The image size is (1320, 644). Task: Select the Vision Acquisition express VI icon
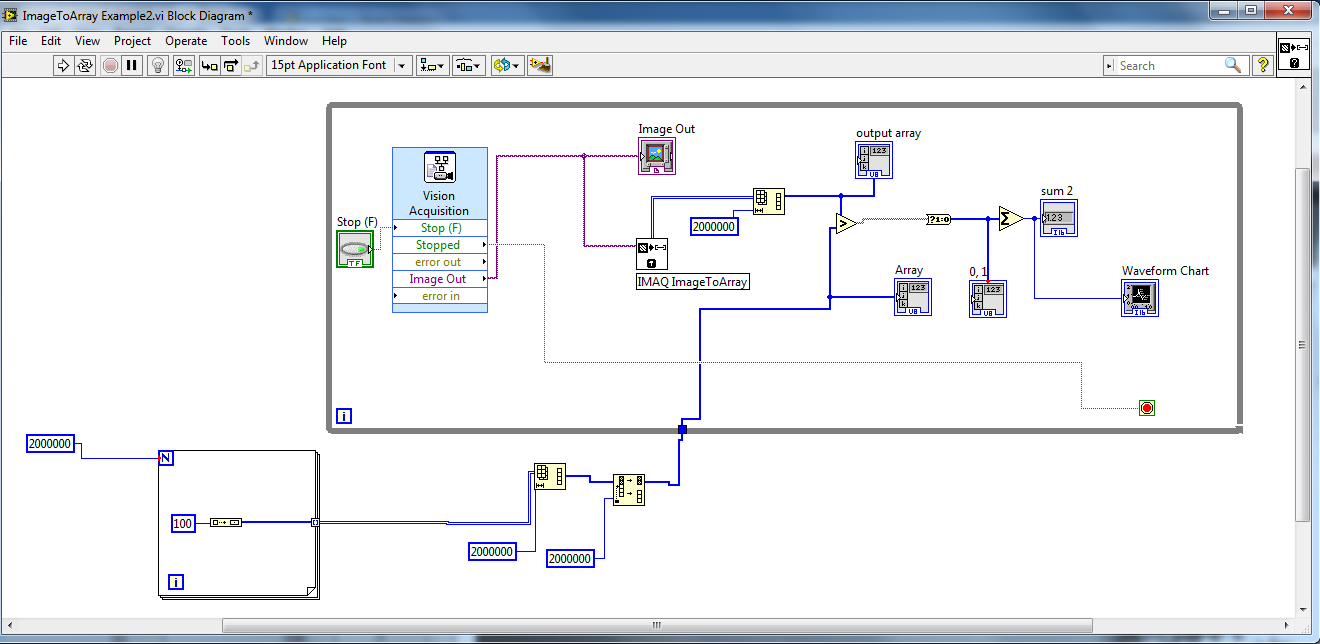coord(440,167)
